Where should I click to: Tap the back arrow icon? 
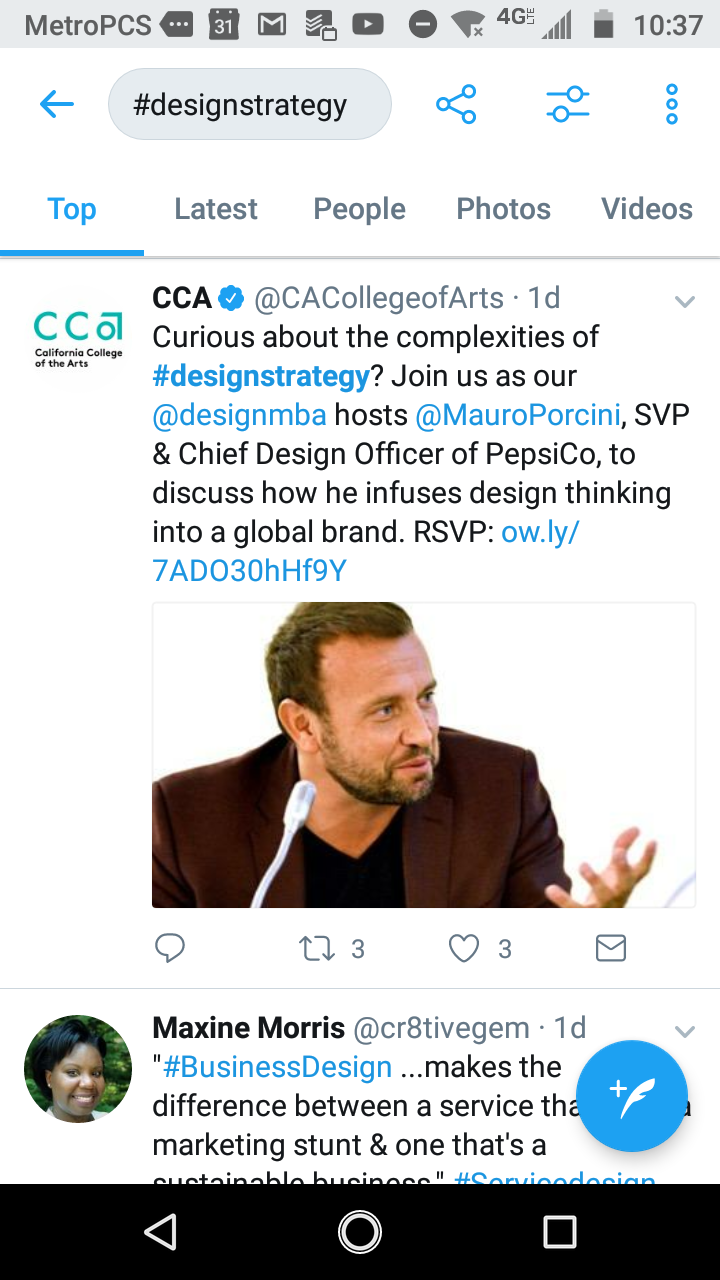click(57, 104)
